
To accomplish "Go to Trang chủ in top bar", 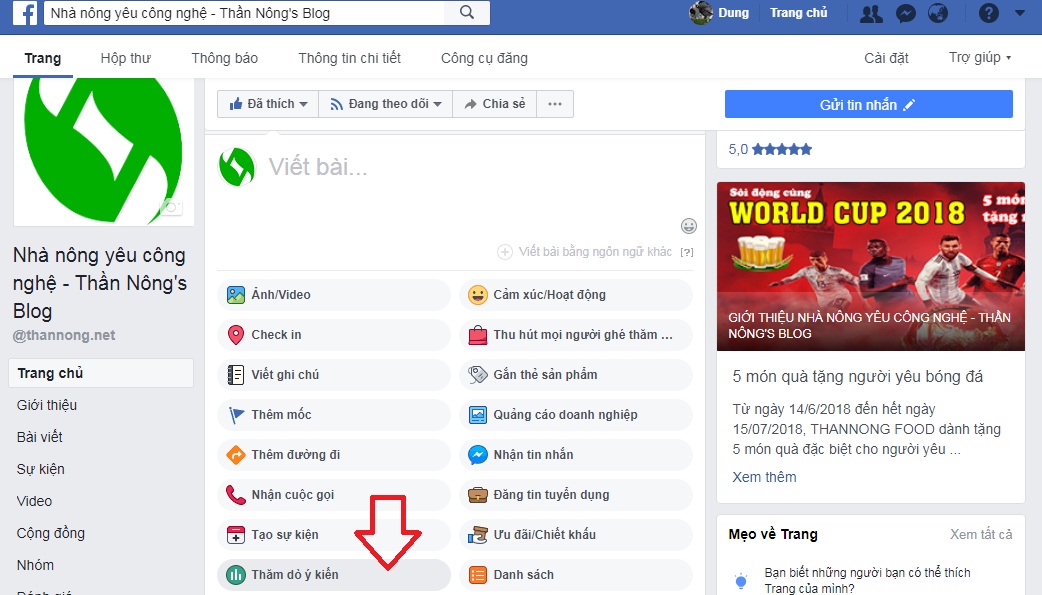I will pos(799,13).
